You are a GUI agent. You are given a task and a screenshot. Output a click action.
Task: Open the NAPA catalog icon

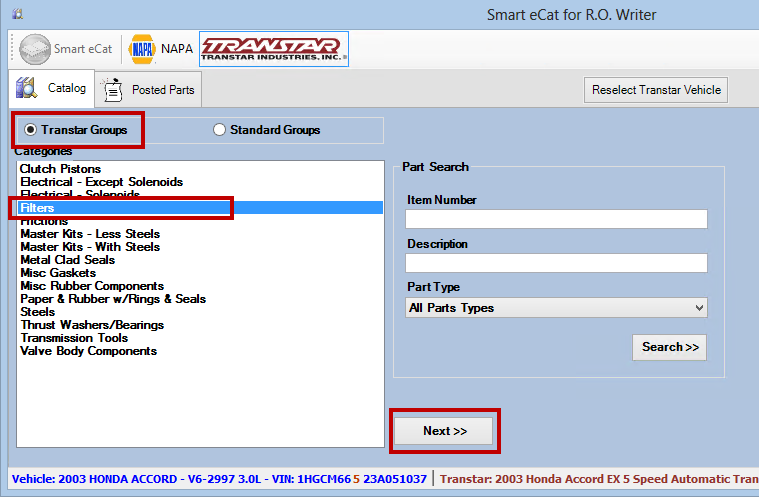click(x=143, y=48)
